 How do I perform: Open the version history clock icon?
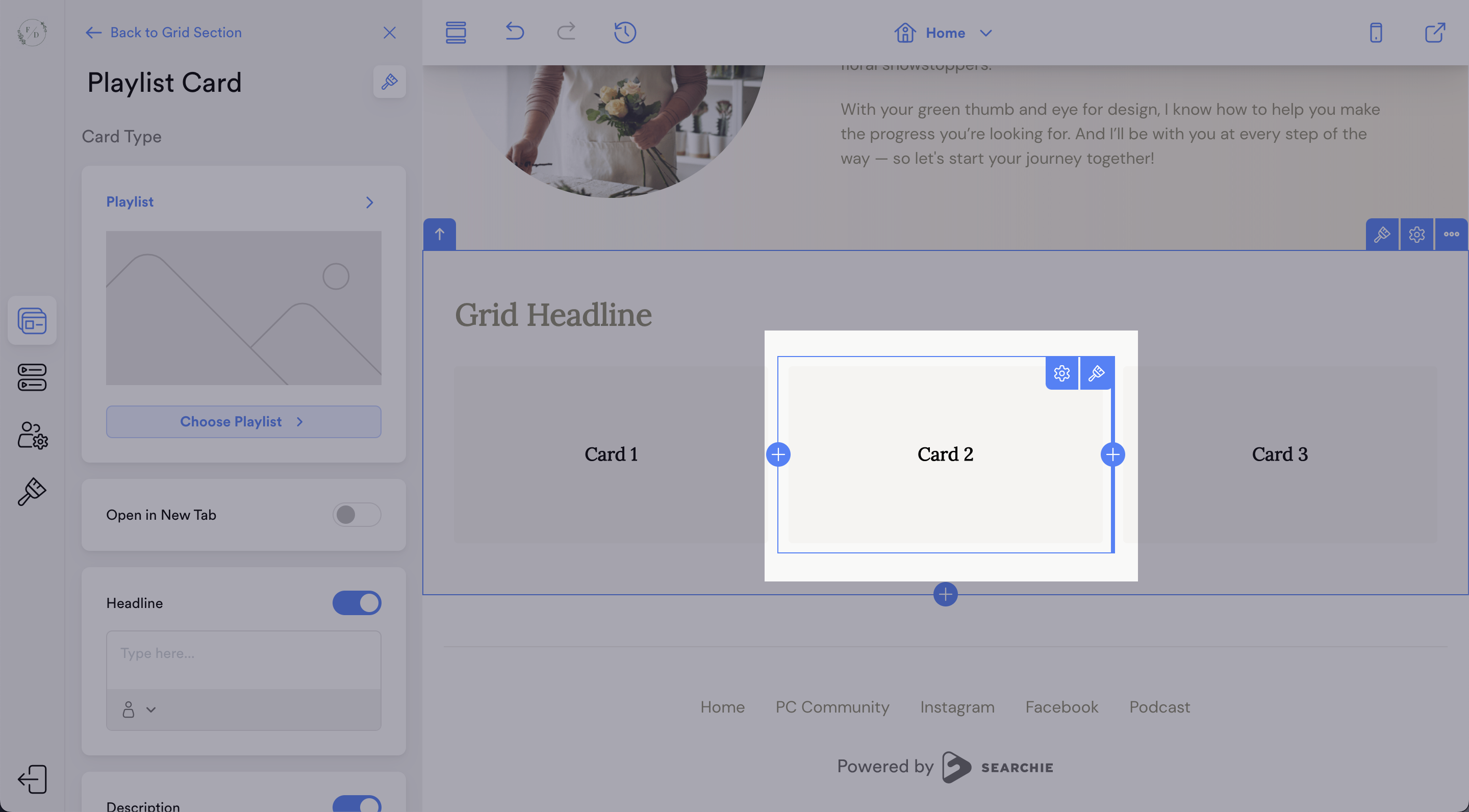click(x=625, y=33)
